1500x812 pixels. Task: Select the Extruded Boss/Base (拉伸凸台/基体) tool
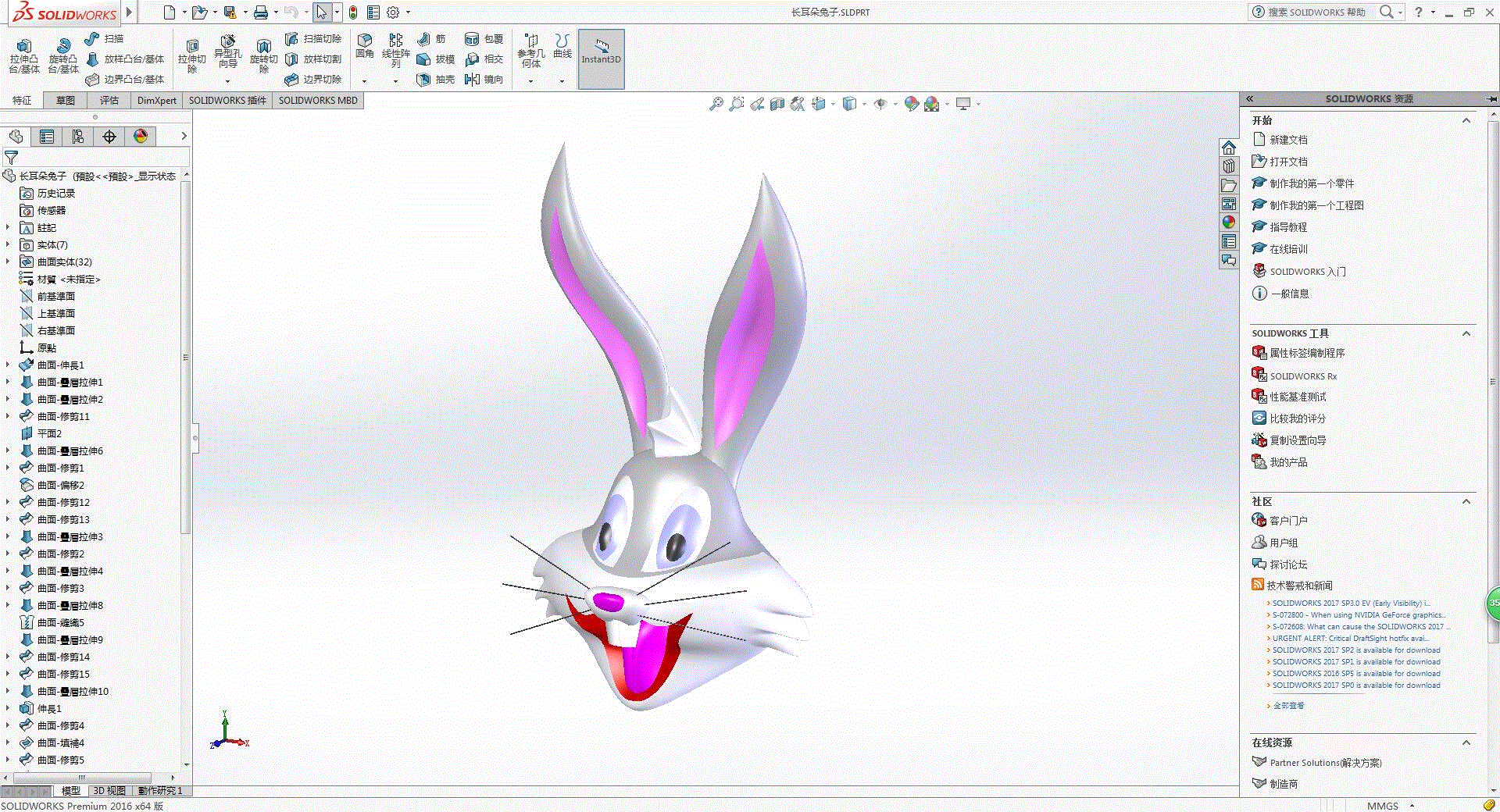(24, 55)
